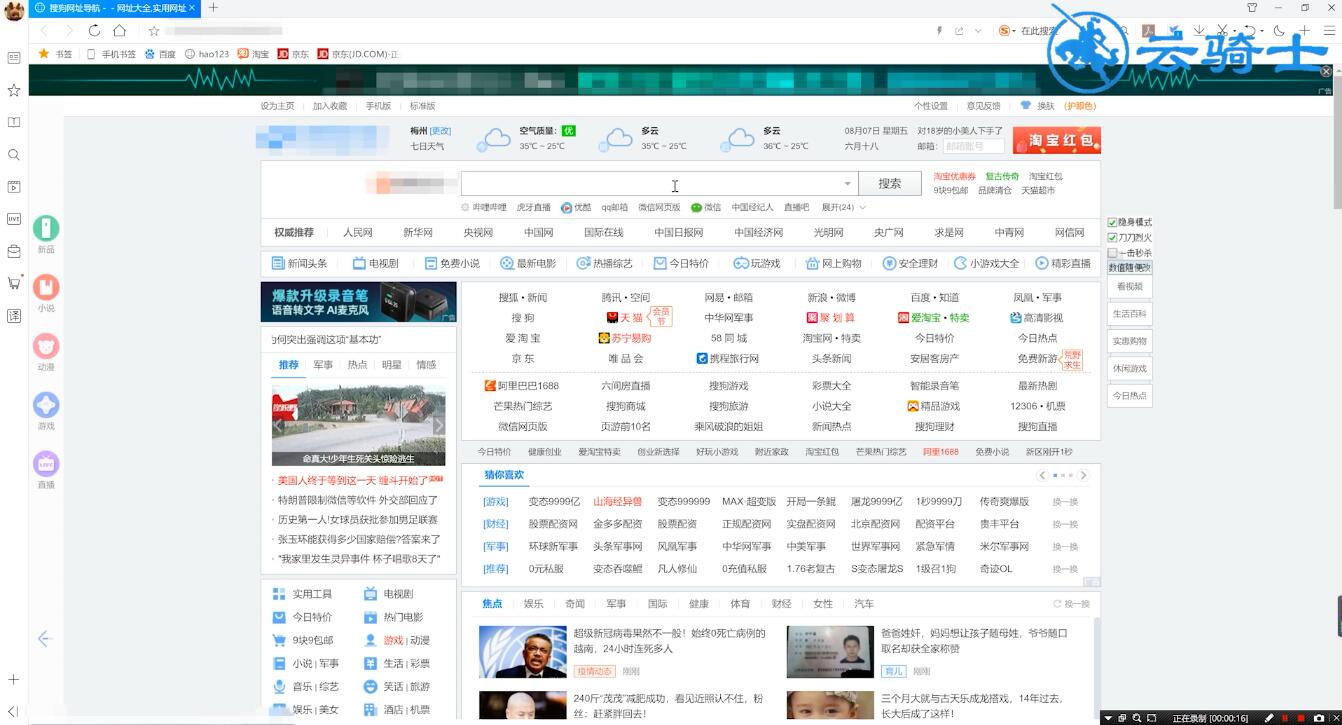
Task: Click the 搜索 search button
Action: coord(890,184)
